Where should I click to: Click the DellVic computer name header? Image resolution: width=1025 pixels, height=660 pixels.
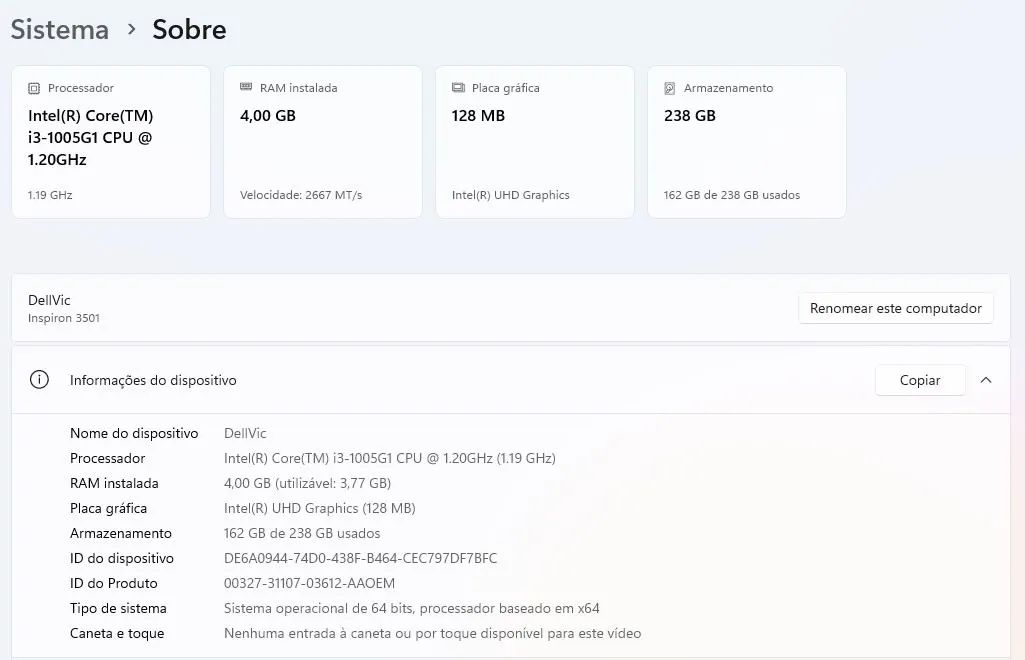pos(49,300)
